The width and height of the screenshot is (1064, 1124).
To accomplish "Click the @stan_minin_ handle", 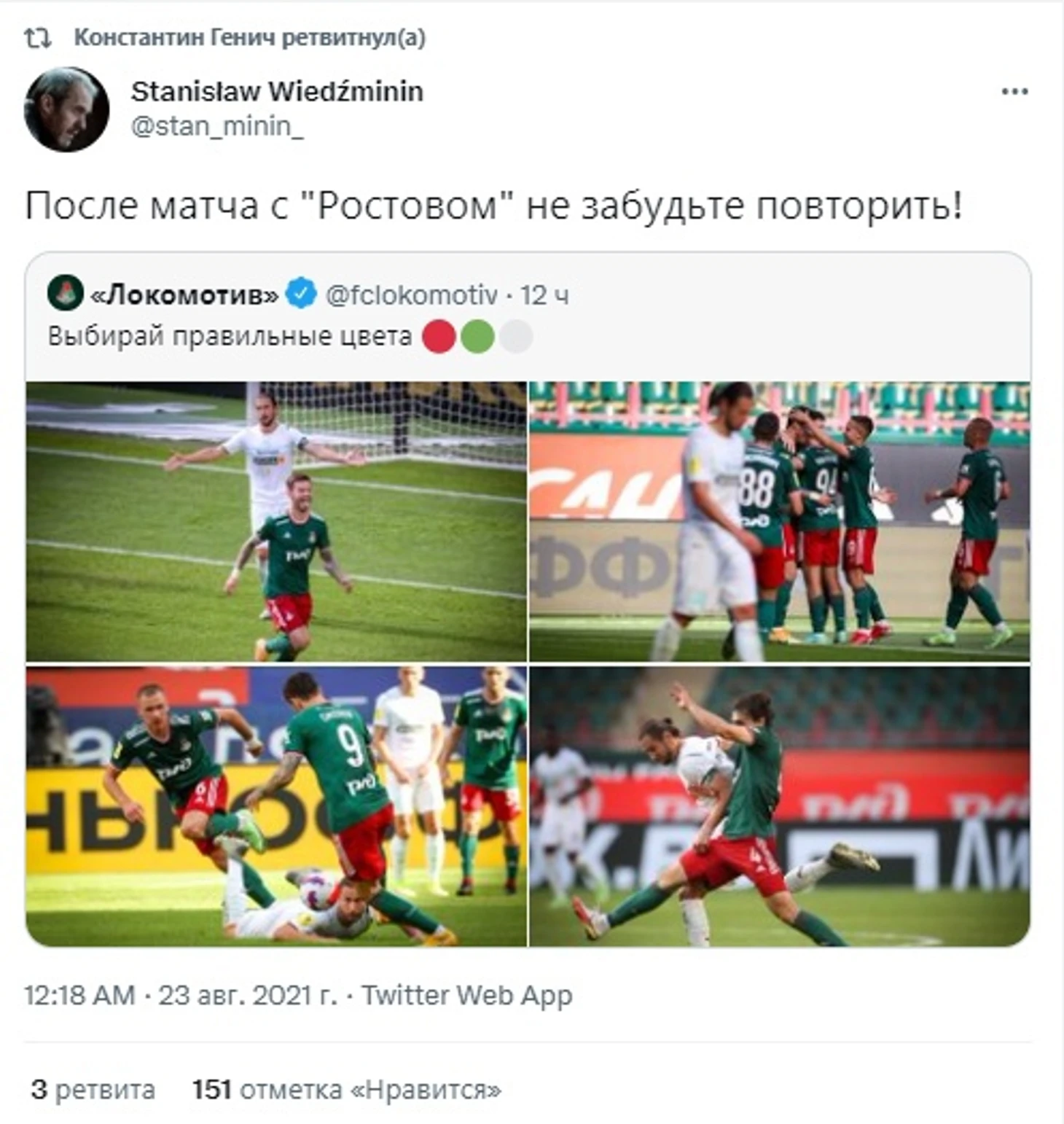I will (216, 126).
